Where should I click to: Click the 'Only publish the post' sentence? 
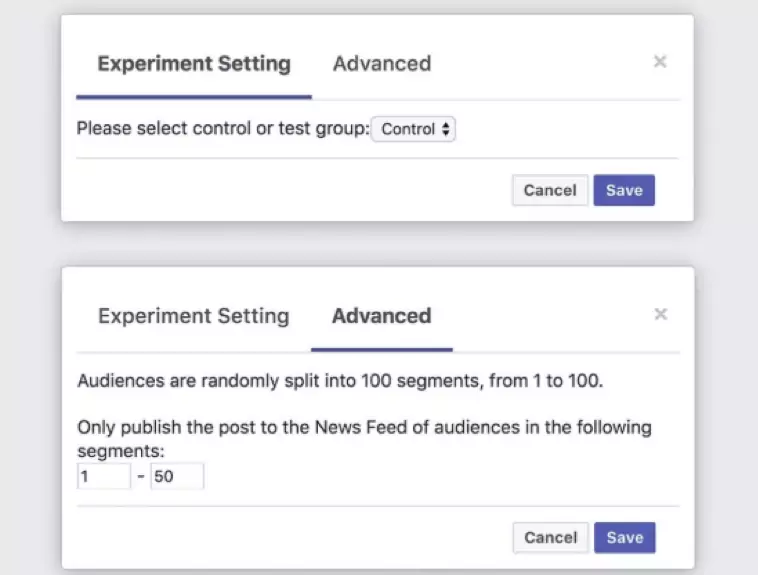364,428
